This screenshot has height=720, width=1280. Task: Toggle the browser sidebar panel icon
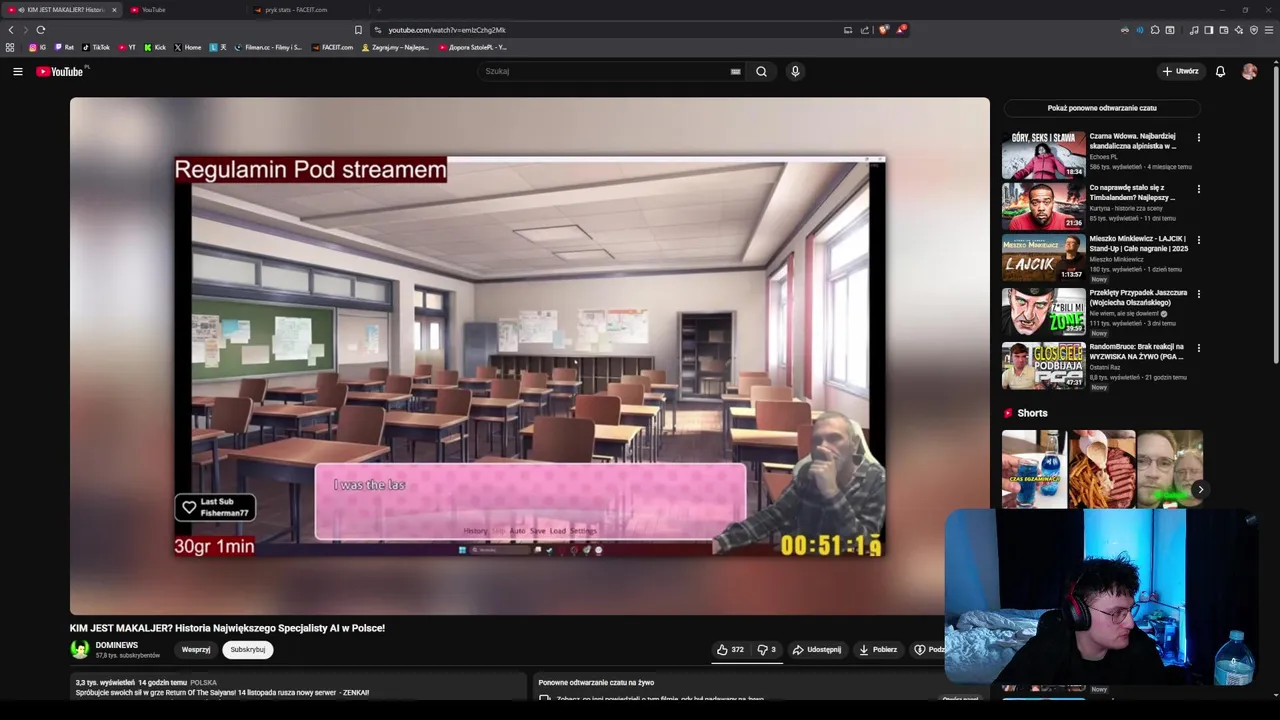point(1208,30)
